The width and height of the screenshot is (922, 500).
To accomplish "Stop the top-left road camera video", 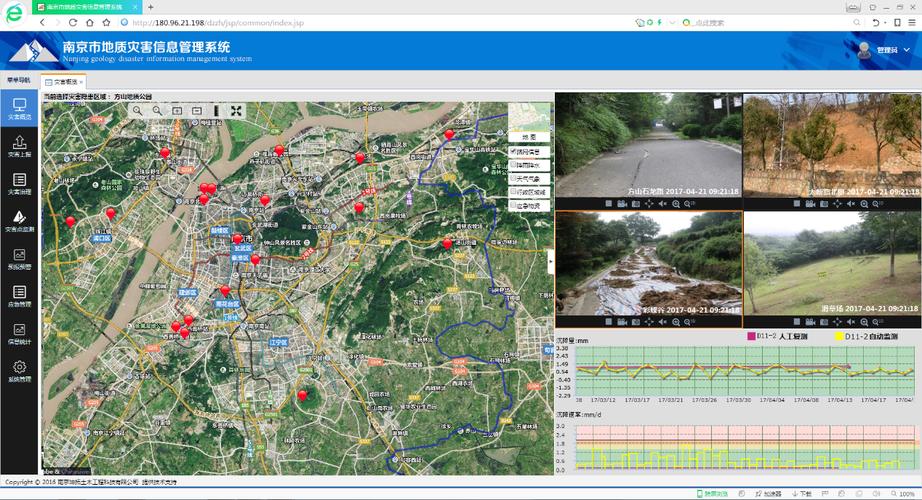I will click(609, 204).
